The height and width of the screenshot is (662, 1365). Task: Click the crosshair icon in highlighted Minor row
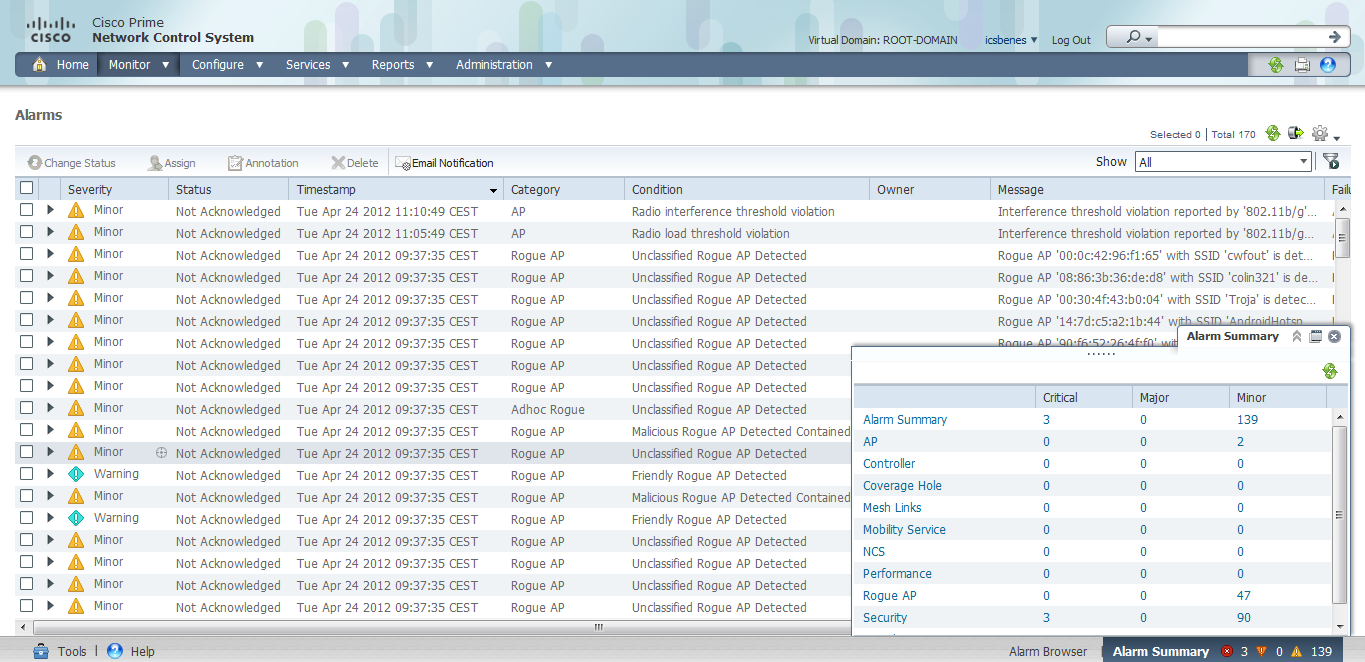[161, 452]
